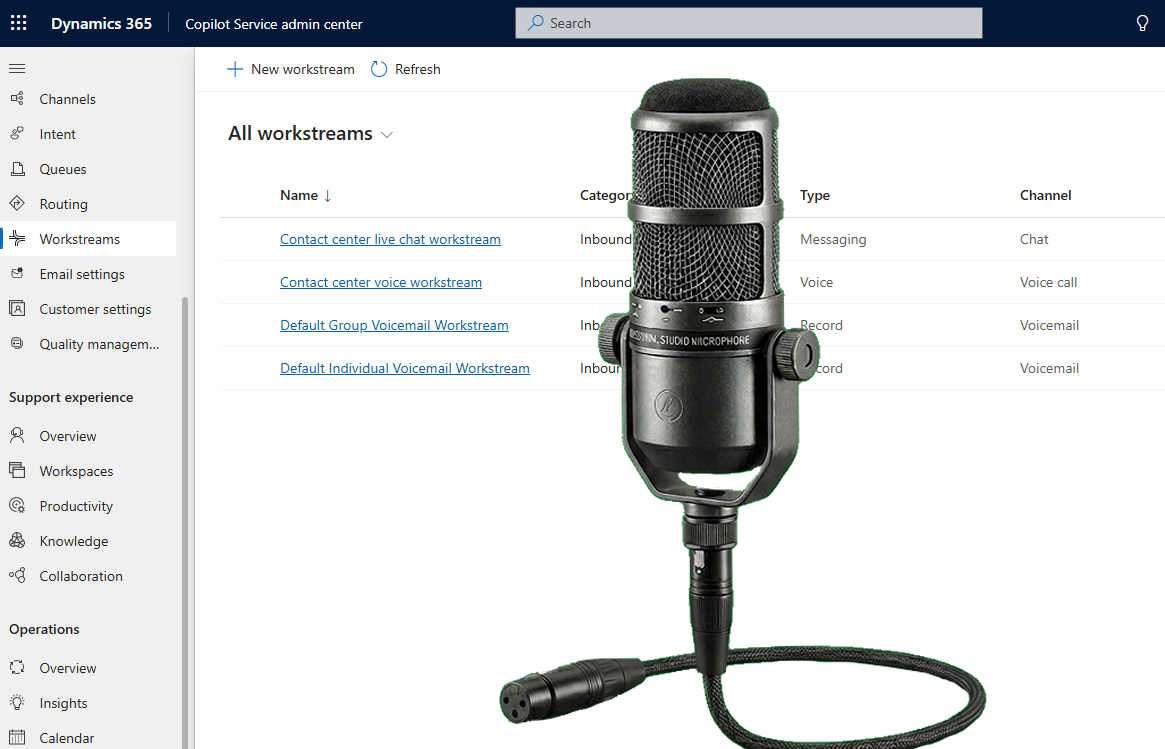Image resolution: width=1165 pixels, height=749 pixels.
Task: Open the Dynamics 365 app launcher grid
Action: tap(19, 23)
